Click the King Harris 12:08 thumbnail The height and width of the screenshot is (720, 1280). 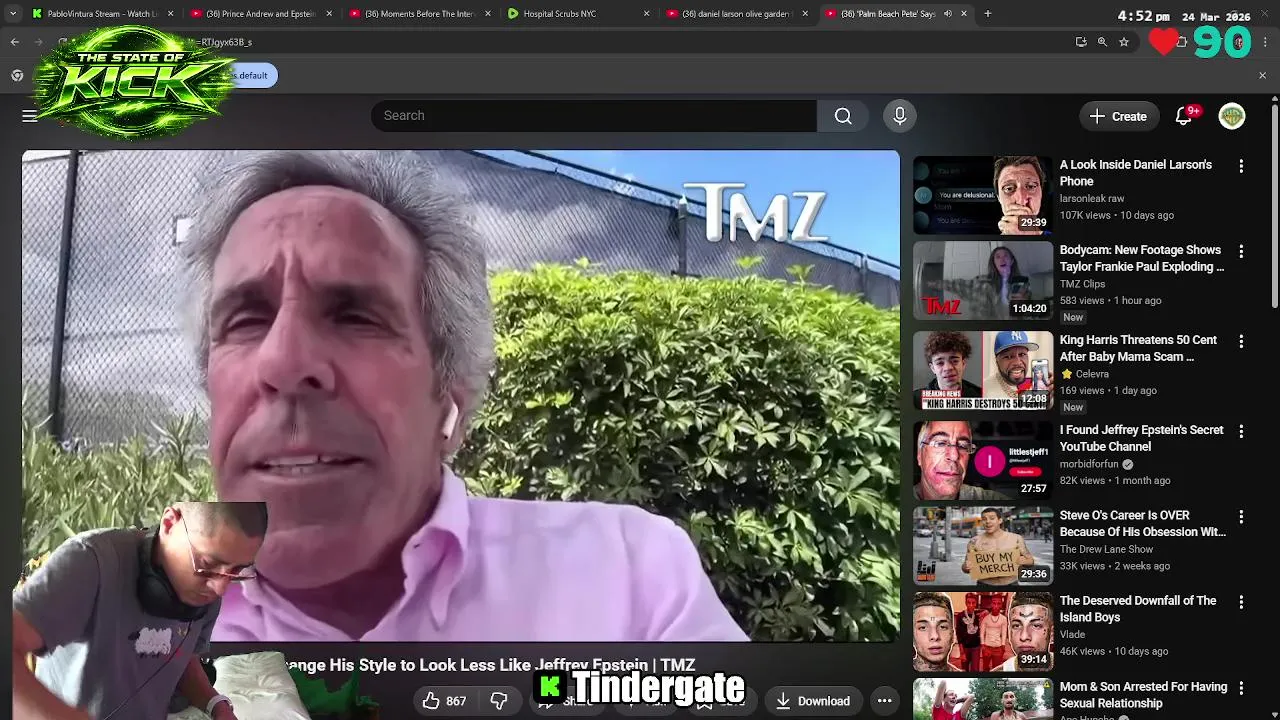coord(983,370)
